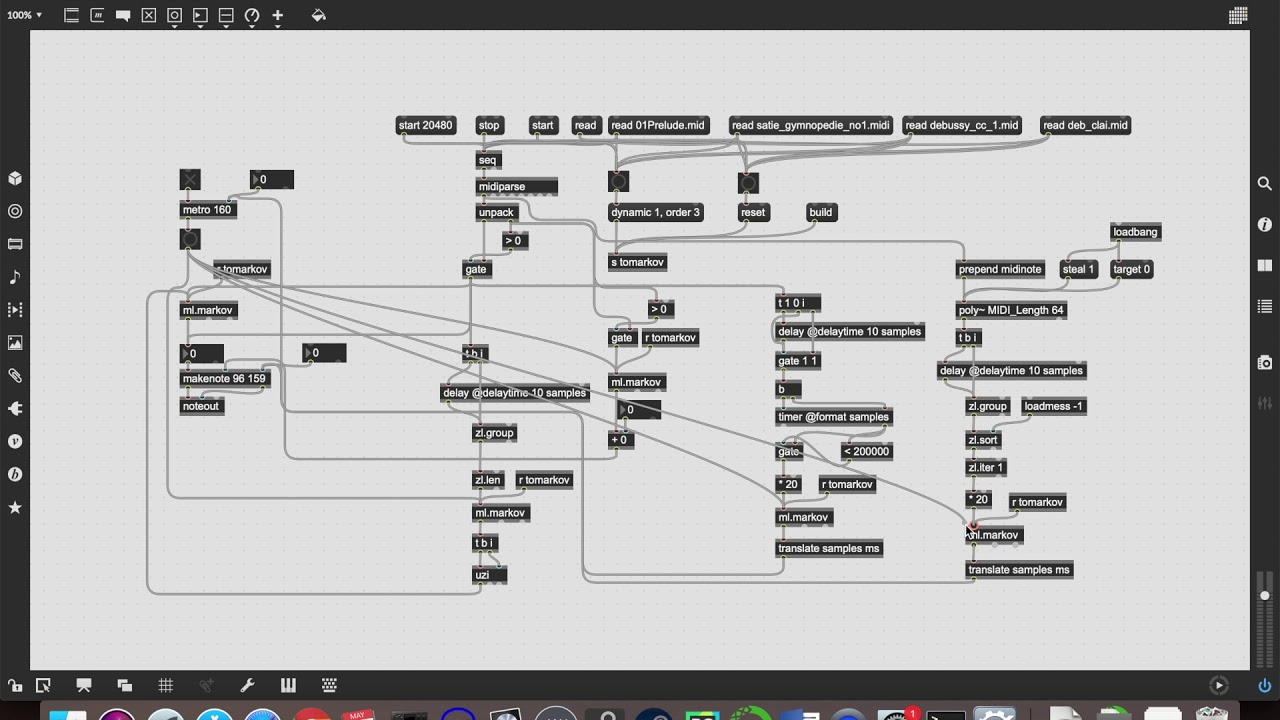This screenshot has width=1280, height=720.
Task: Open the star Favorites icon in sidebar
Action: (15, 508)
